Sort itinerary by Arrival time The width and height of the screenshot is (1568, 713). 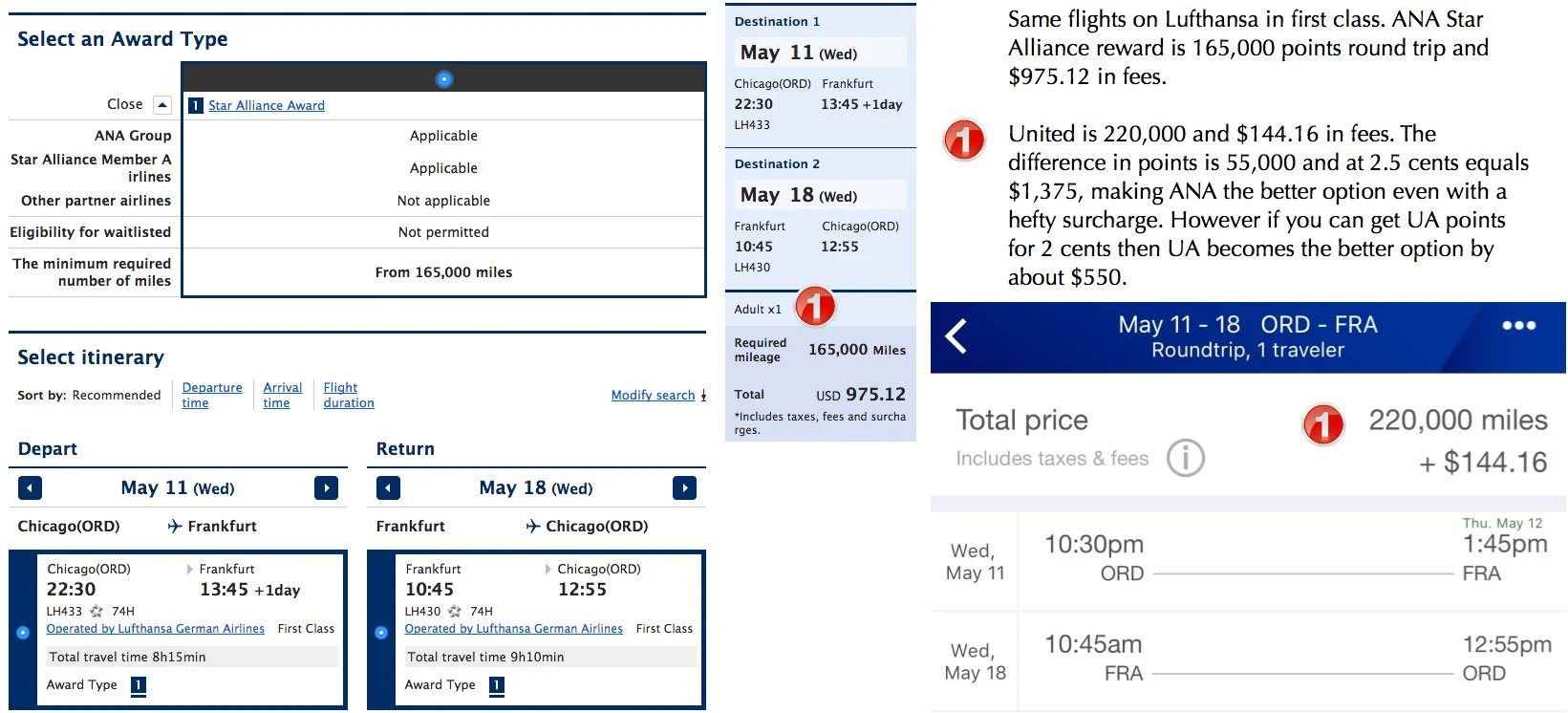point(283,395)
